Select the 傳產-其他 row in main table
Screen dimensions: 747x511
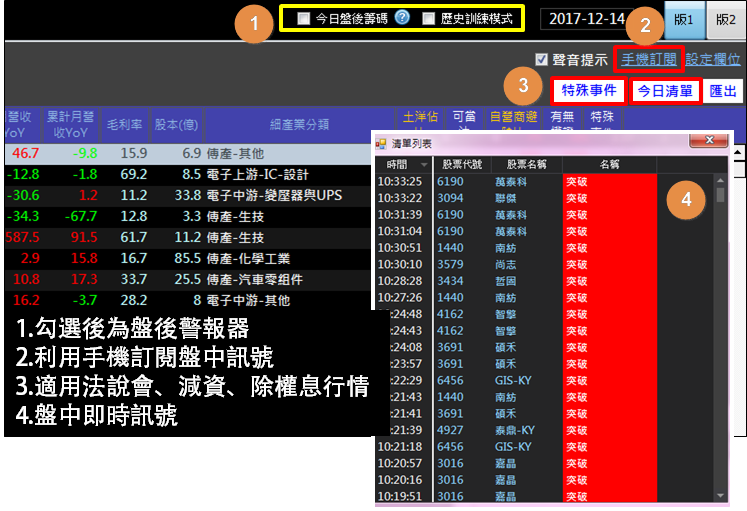point(188,153)
